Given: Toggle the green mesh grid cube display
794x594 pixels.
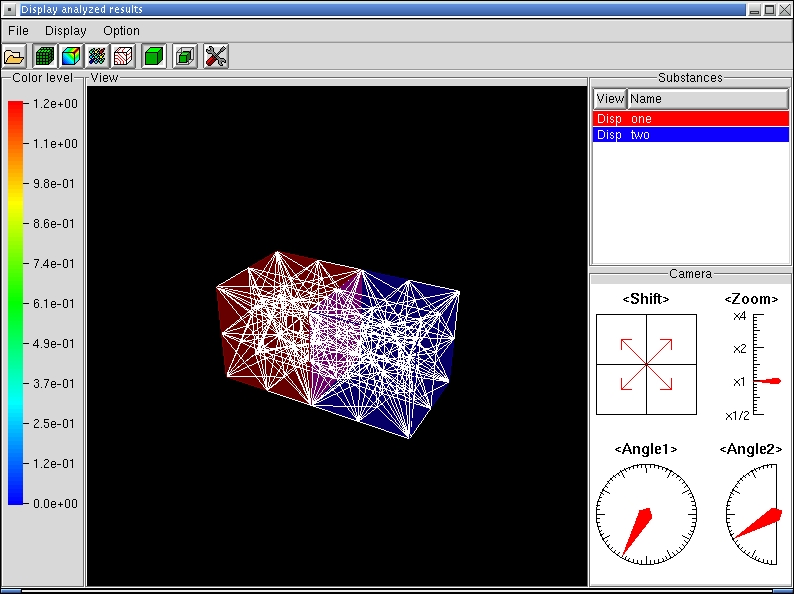Looking at the screenshot, I should (x=45, y=56).
